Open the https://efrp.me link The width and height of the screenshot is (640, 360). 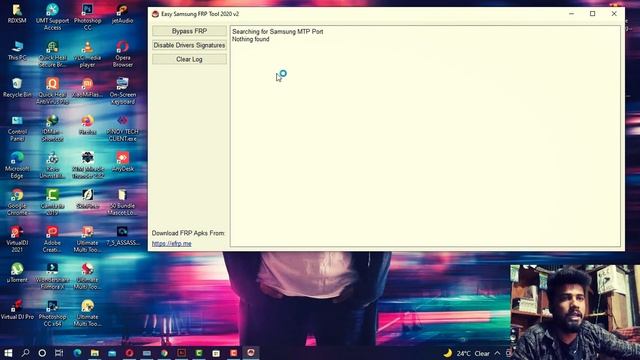click(x=171, y=243)
